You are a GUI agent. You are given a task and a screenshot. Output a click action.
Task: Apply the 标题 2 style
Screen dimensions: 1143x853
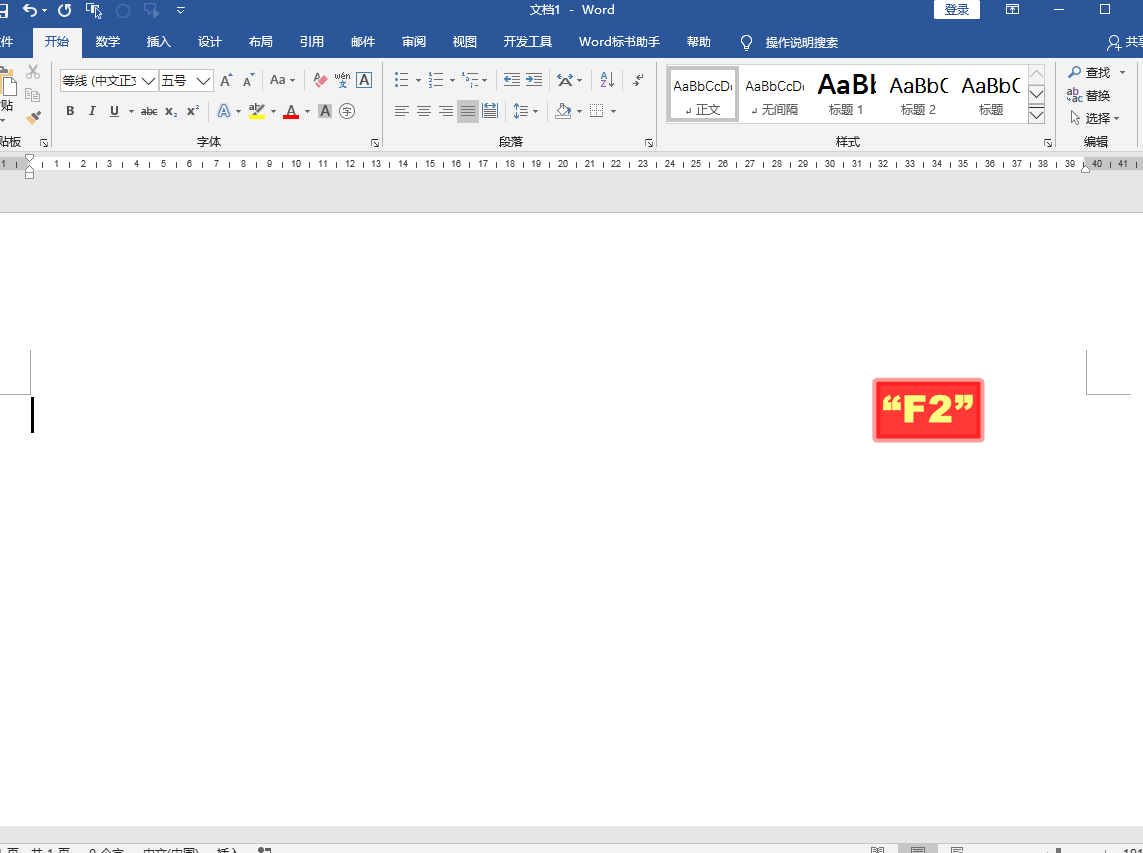tap(918, 94)
